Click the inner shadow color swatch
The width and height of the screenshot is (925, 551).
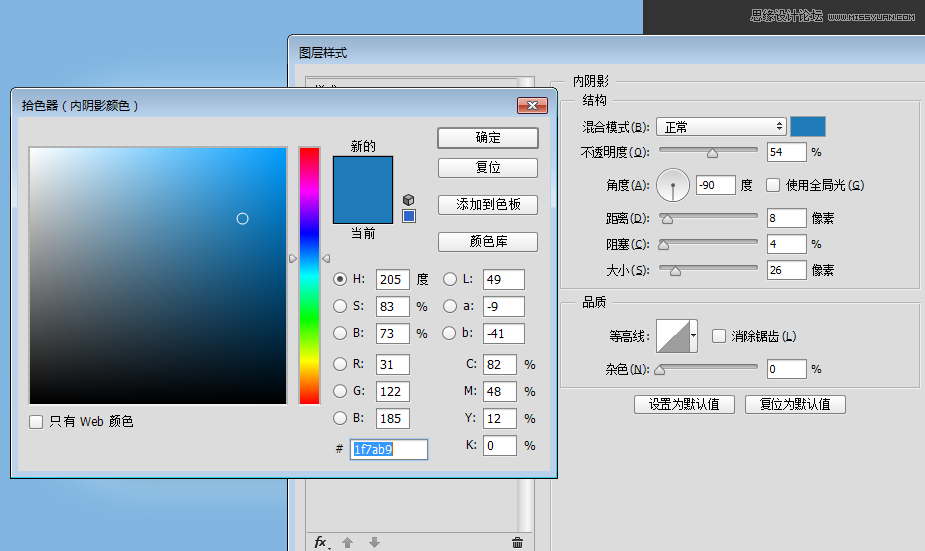(808, 126)
